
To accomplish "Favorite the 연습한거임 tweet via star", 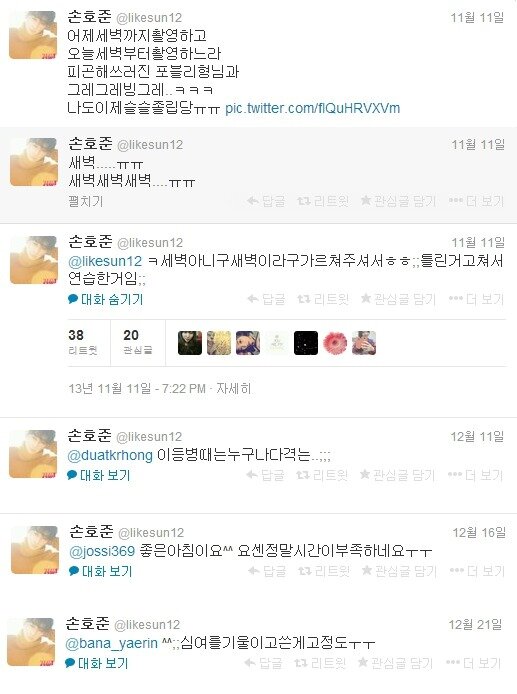I will coord(398,300).
